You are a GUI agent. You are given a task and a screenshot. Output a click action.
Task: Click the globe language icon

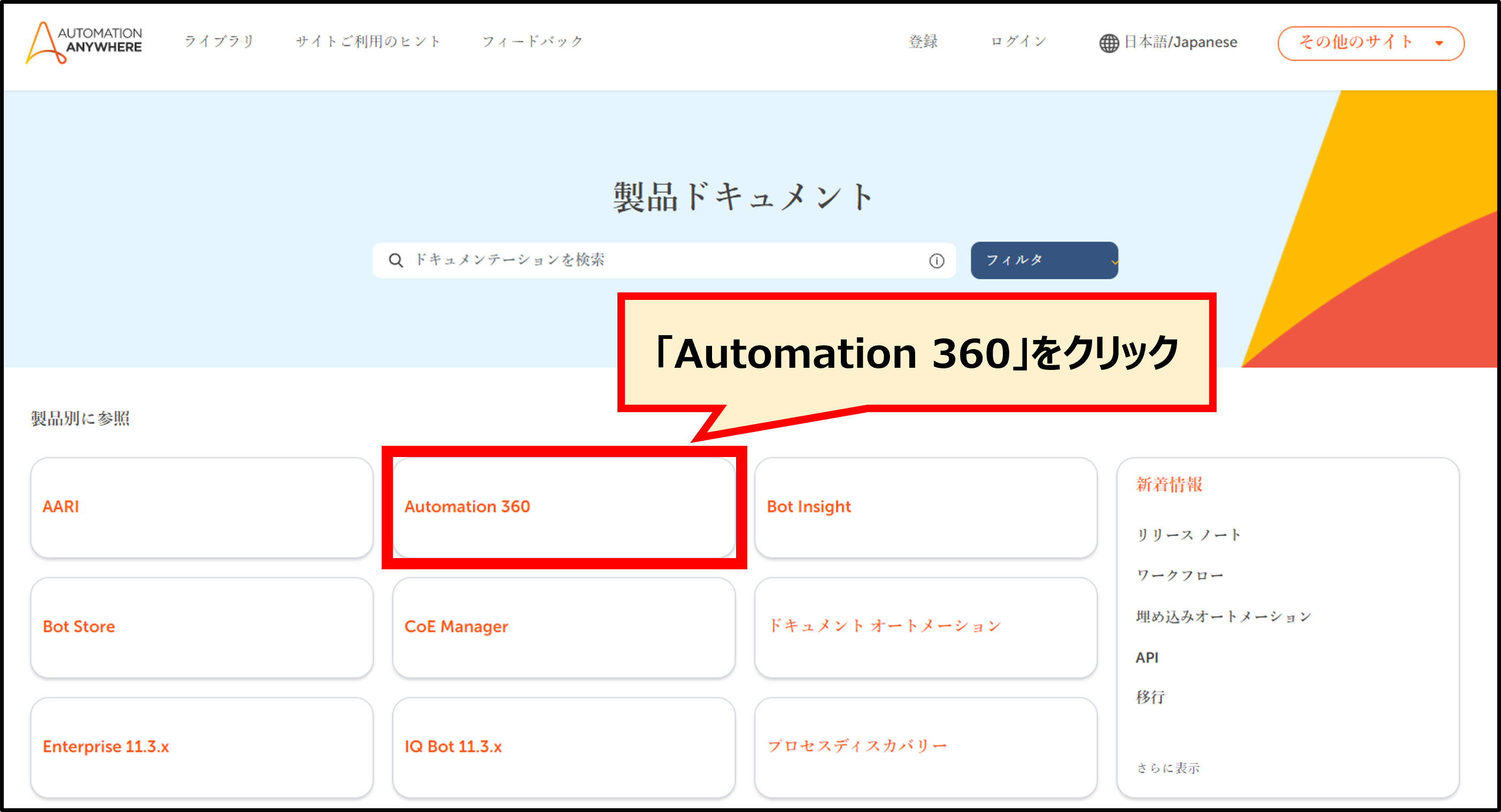click(x=1109, y=43)
